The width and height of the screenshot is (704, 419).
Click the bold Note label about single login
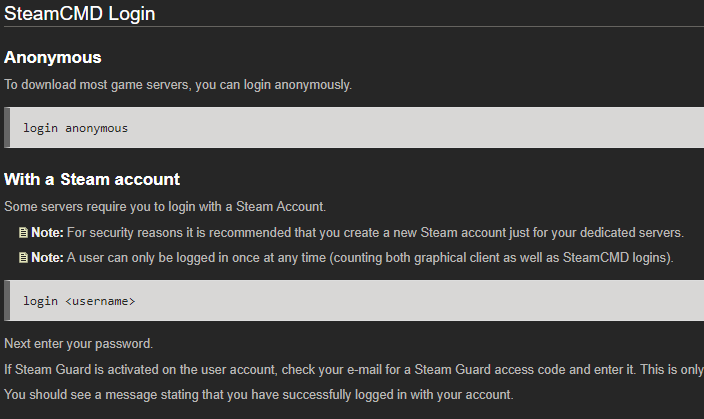[47, 258]
